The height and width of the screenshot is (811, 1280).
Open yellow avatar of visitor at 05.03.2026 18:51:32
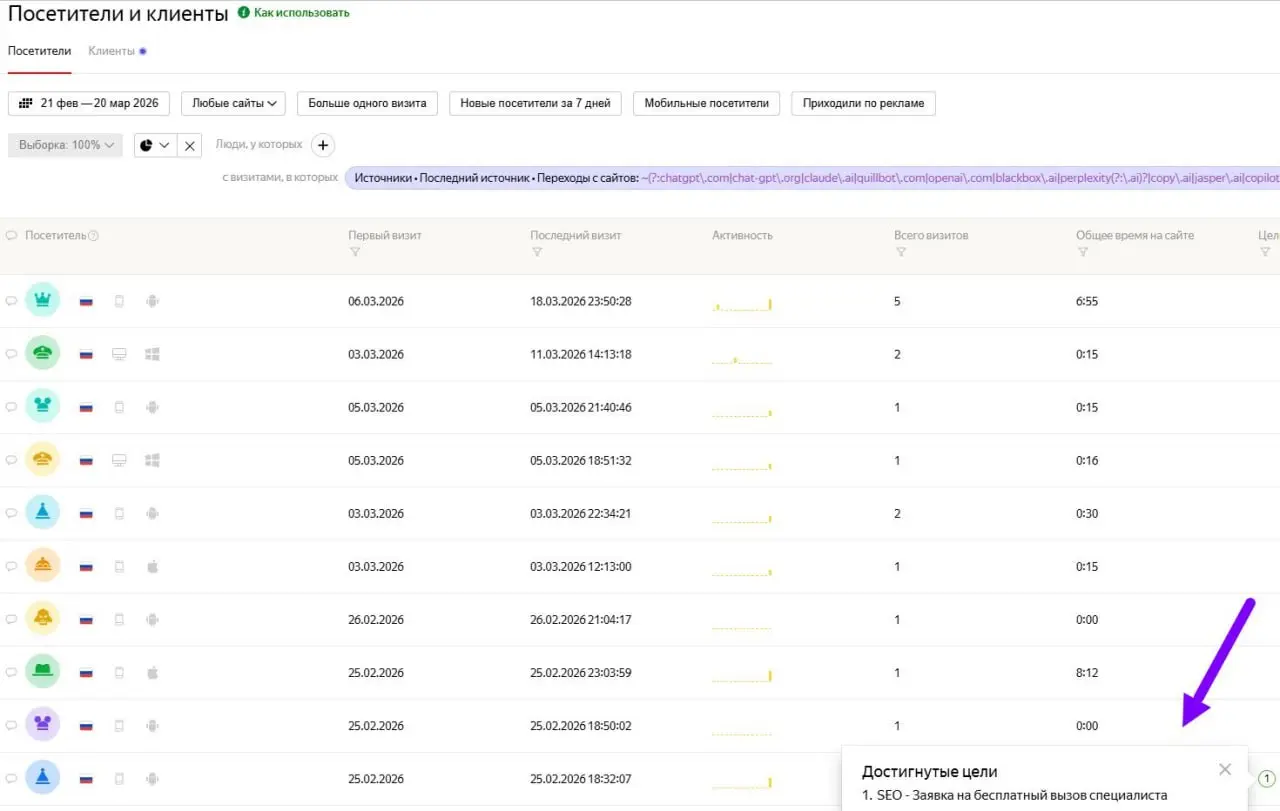[x=43, y=460]
